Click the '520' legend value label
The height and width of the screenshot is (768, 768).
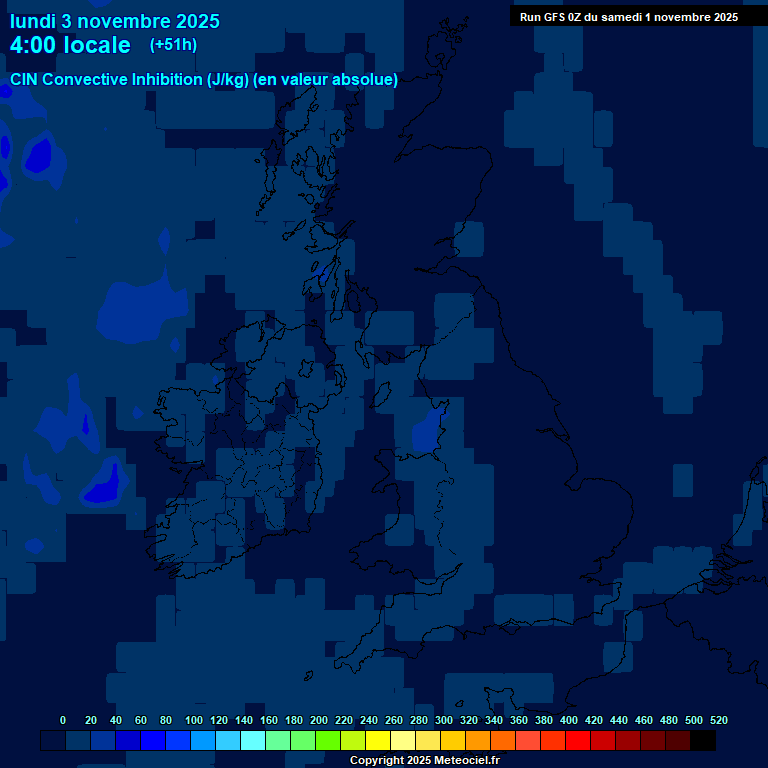tap(718, 720)
